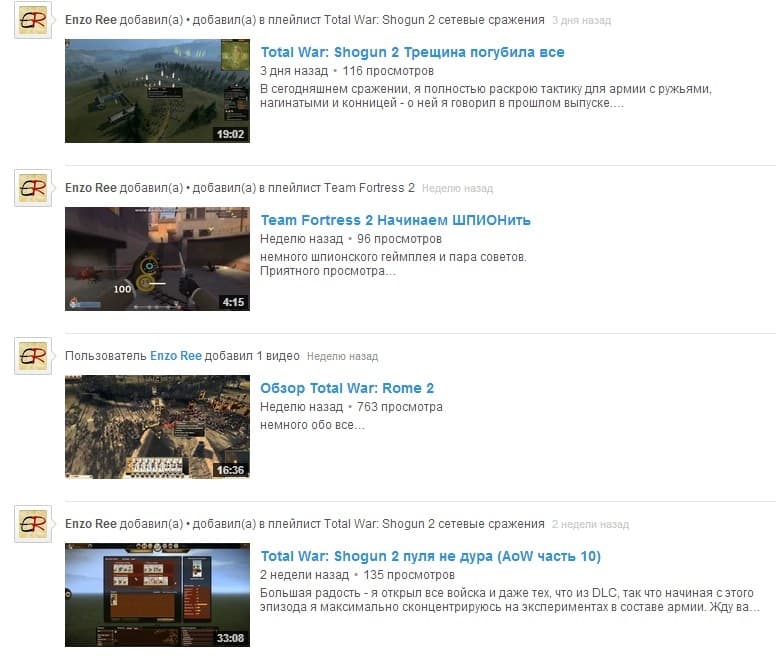The height and width of the screenshot is (662, 776).
Task: Click gray 'Неделю назад' timestamp after добавил 1 видео
Action: (342, 356)
